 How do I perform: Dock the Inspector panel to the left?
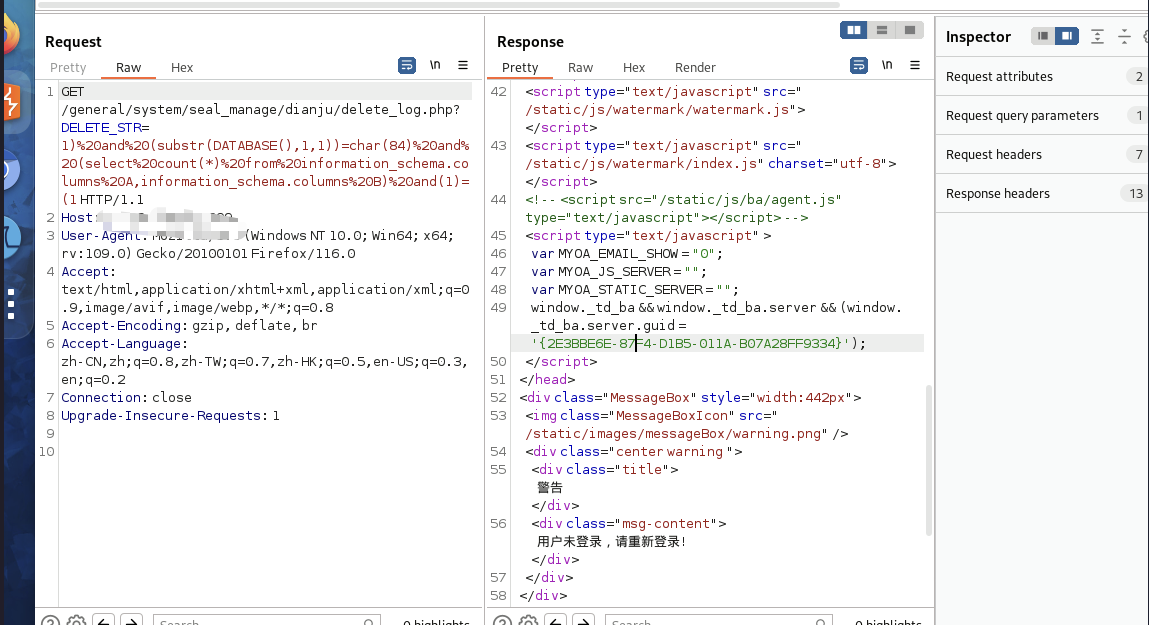[x=1043, y=36]
